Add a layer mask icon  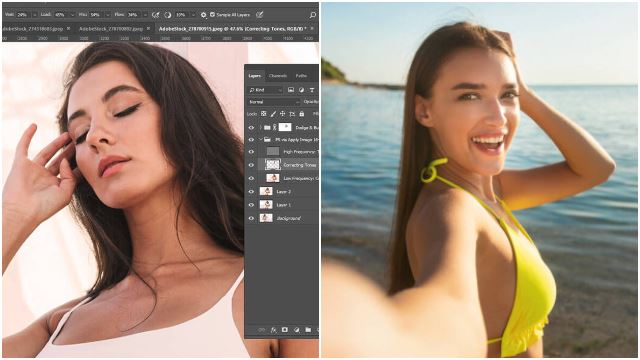(285, 330)
